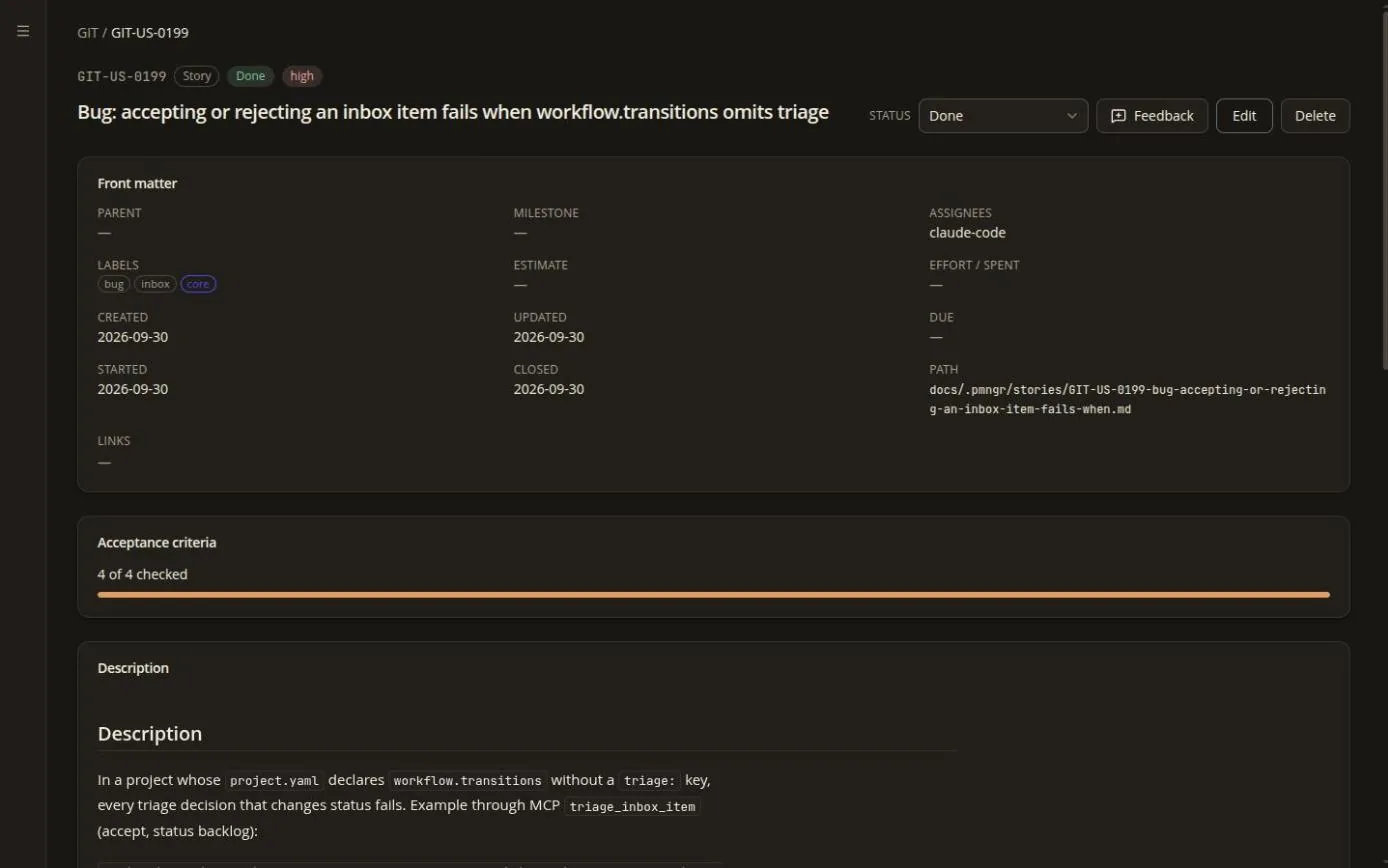The image size is (1388, 868).
Task: Click the story file path text
Action: (x=1127, y=399)
